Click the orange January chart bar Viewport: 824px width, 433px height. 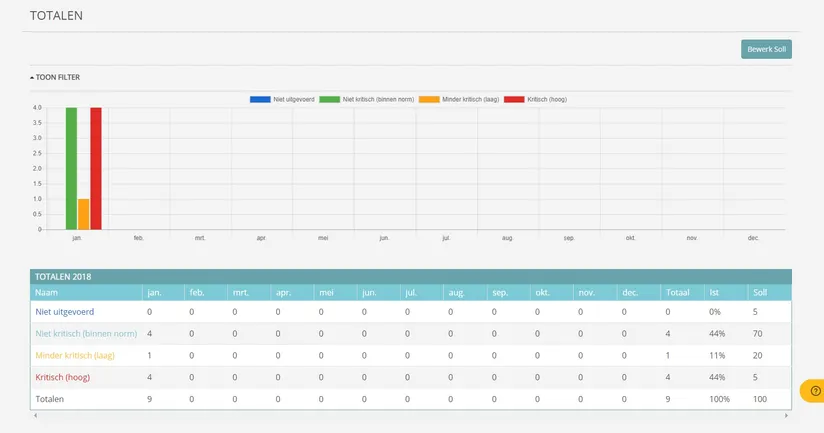[84, 213]
